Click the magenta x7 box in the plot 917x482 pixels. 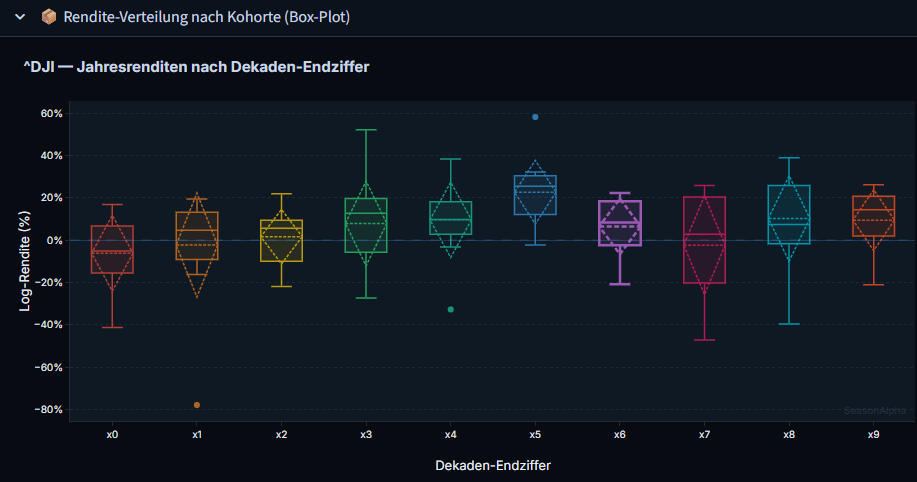click(704, 240)
